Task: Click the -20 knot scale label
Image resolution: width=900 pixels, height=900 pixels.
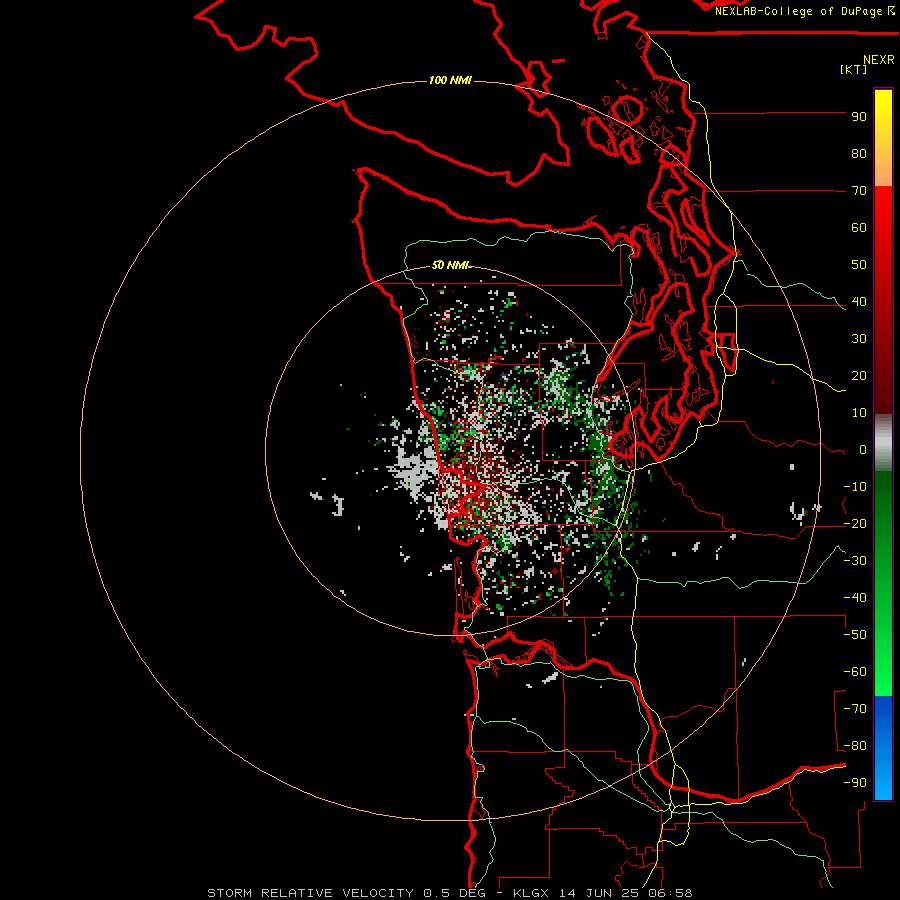Action: [x=855, y=524]
